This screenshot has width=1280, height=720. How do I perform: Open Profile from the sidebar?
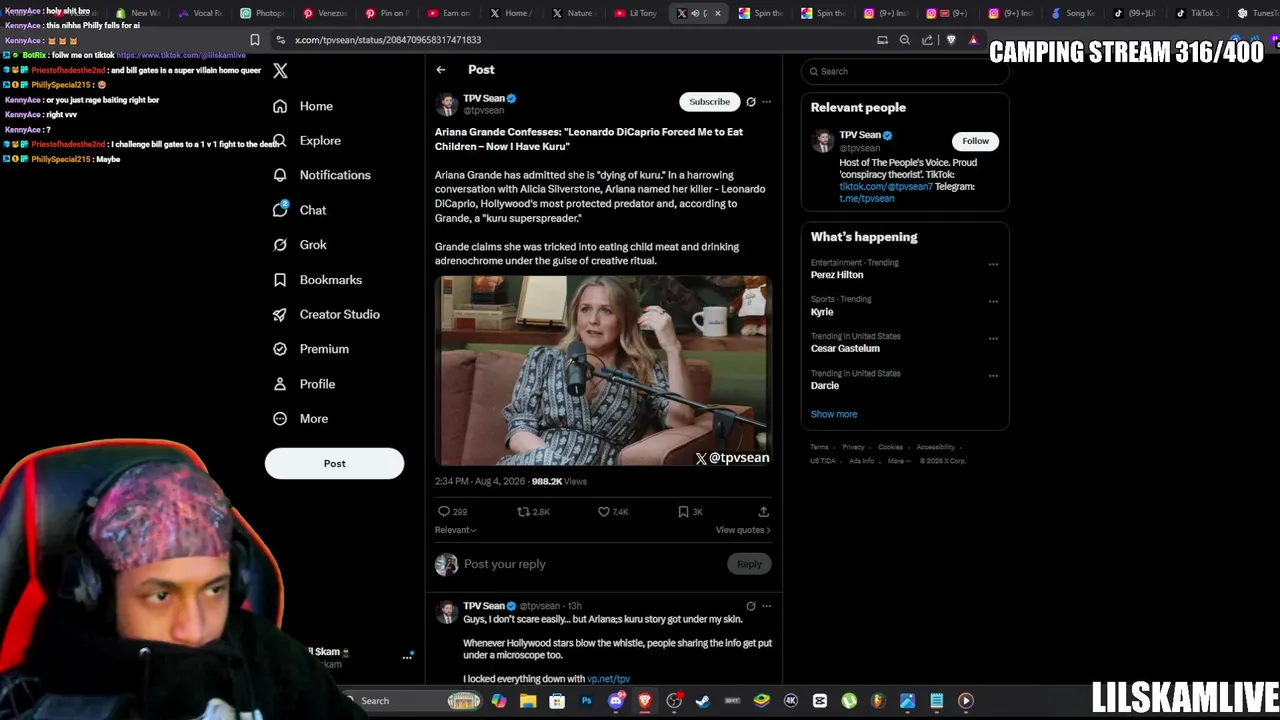click(x=304, y=384)
